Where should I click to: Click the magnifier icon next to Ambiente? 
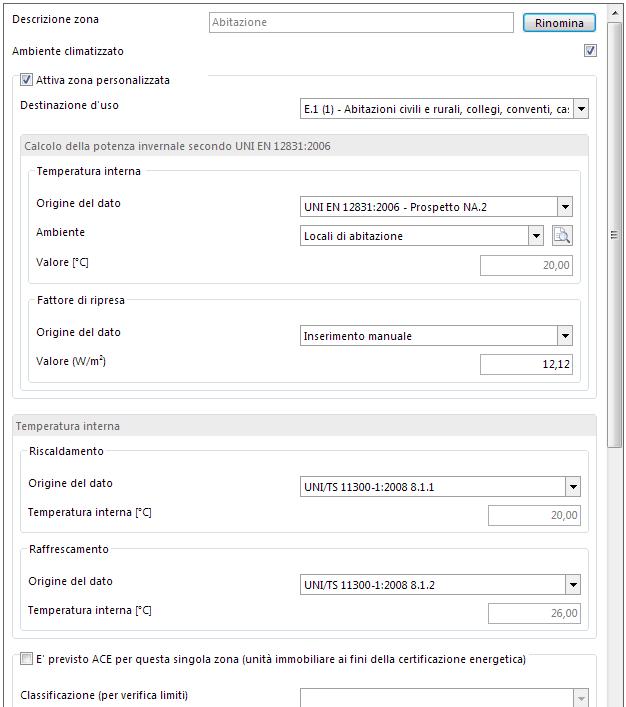coord(562,236)
